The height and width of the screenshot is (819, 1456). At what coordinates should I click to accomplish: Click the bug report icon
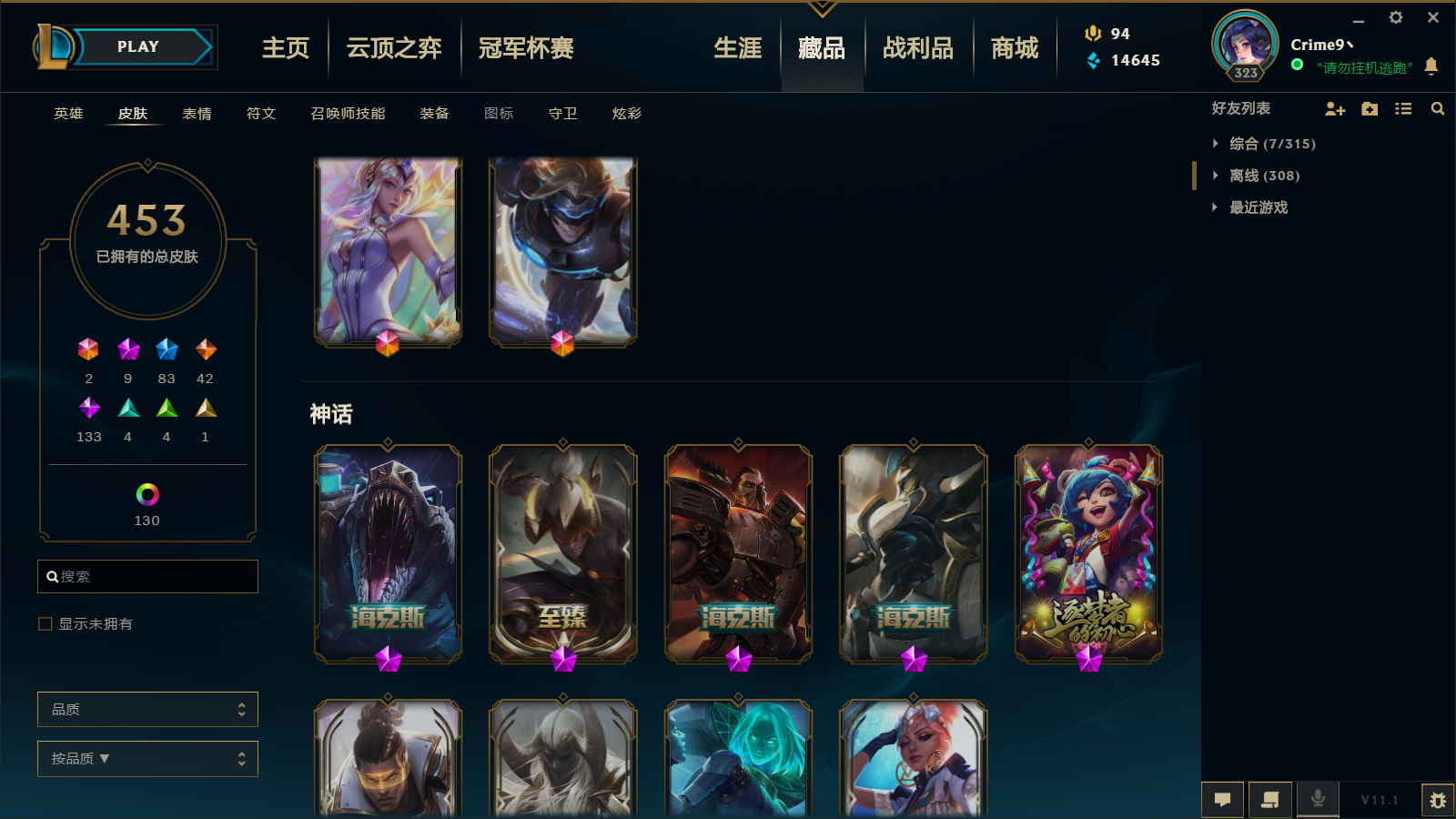[1438, 800]
